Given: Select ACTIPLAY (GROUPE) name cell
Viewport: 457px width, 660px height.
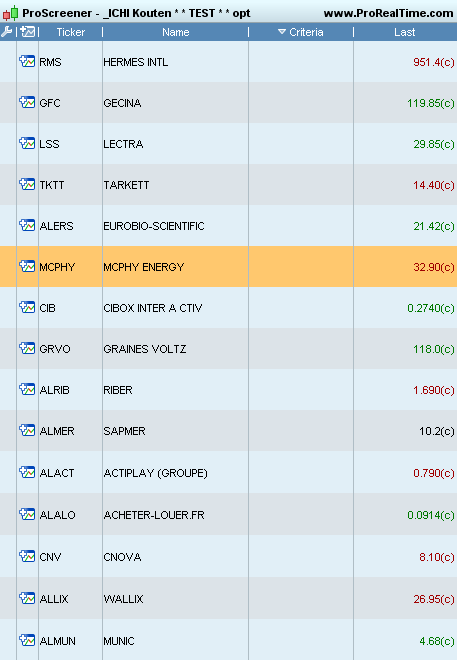Looking at the screenshot, I should point(175,473).
